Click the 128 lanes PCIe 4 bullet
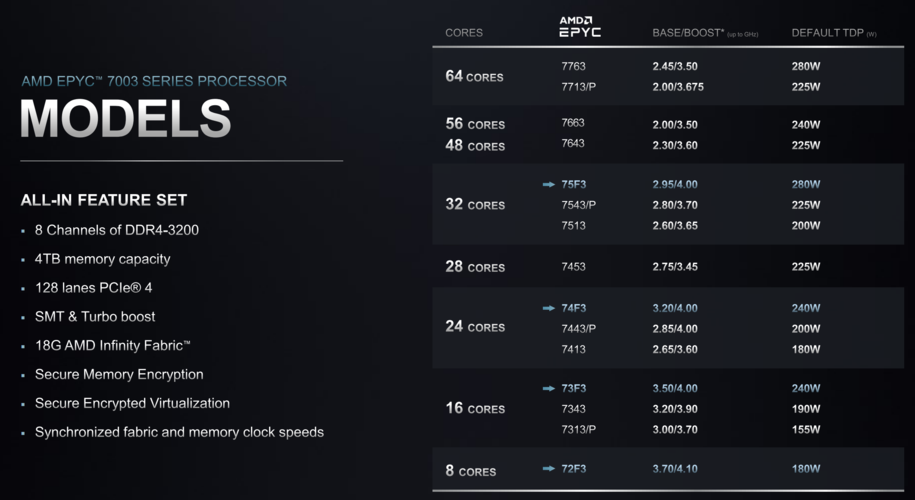Screen dimensions: 915x500 pyautogui.click(x=93, y=288)
